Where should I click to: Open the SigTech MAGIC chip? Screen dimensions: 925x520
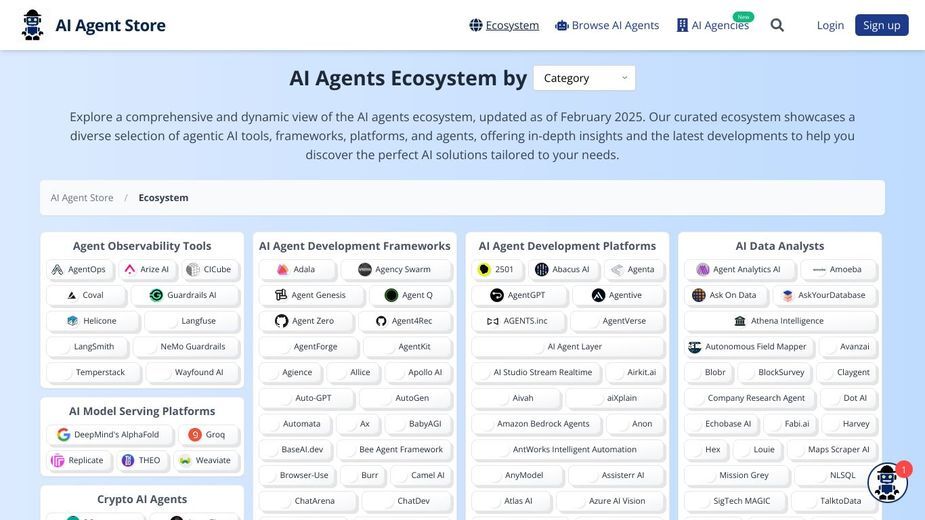coord(736,501)
